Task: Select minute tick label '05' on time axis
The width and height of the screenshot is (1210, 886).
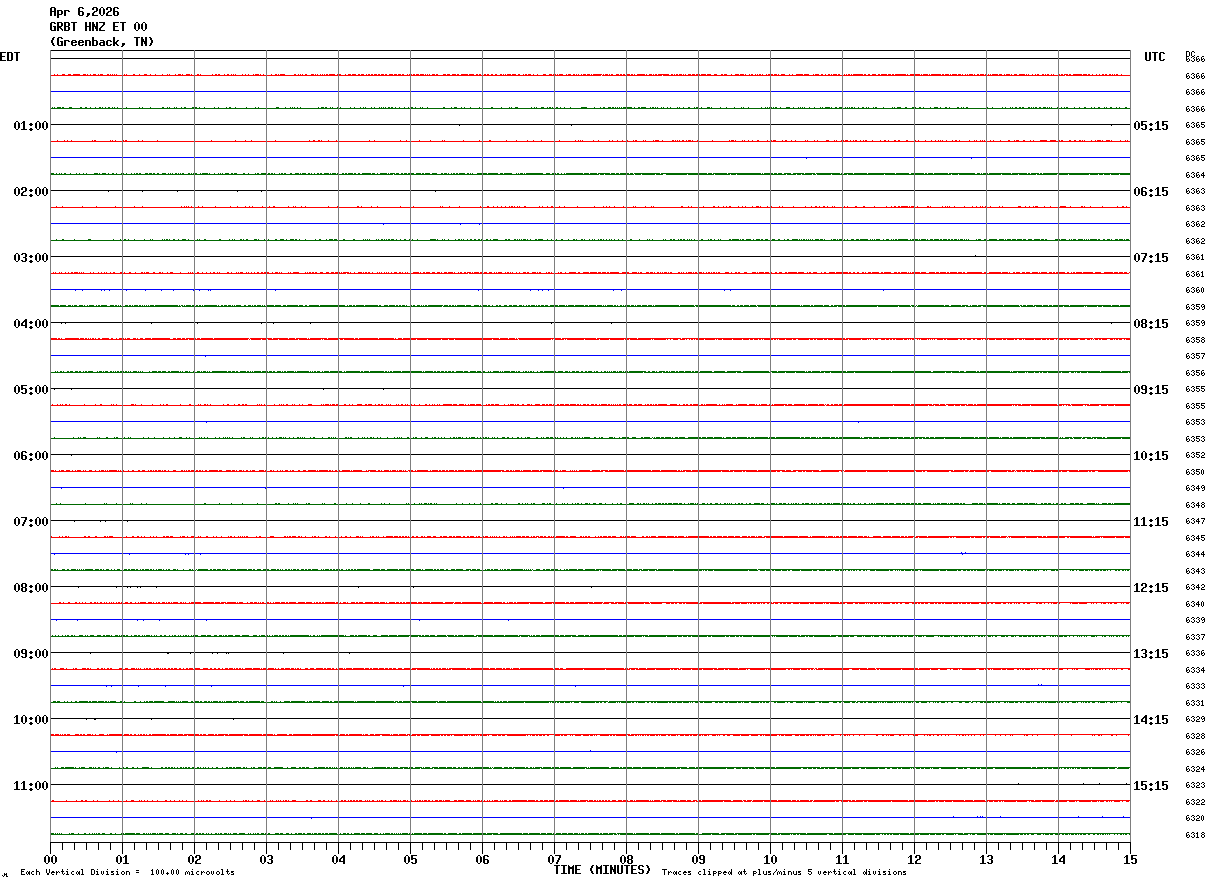Action: (x=410, y=859)
